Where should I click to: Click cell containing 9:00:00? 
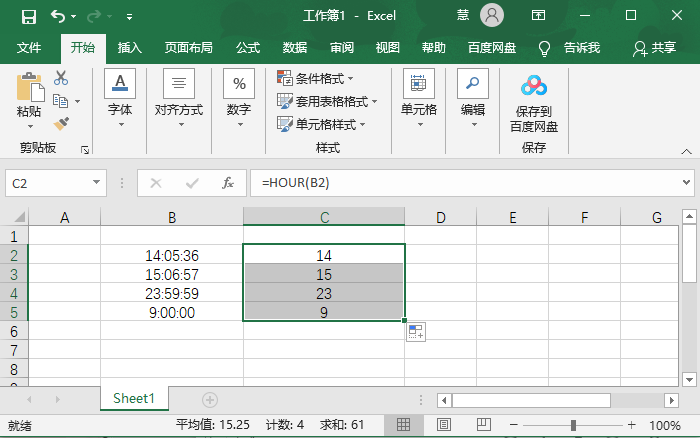point(172,313)
